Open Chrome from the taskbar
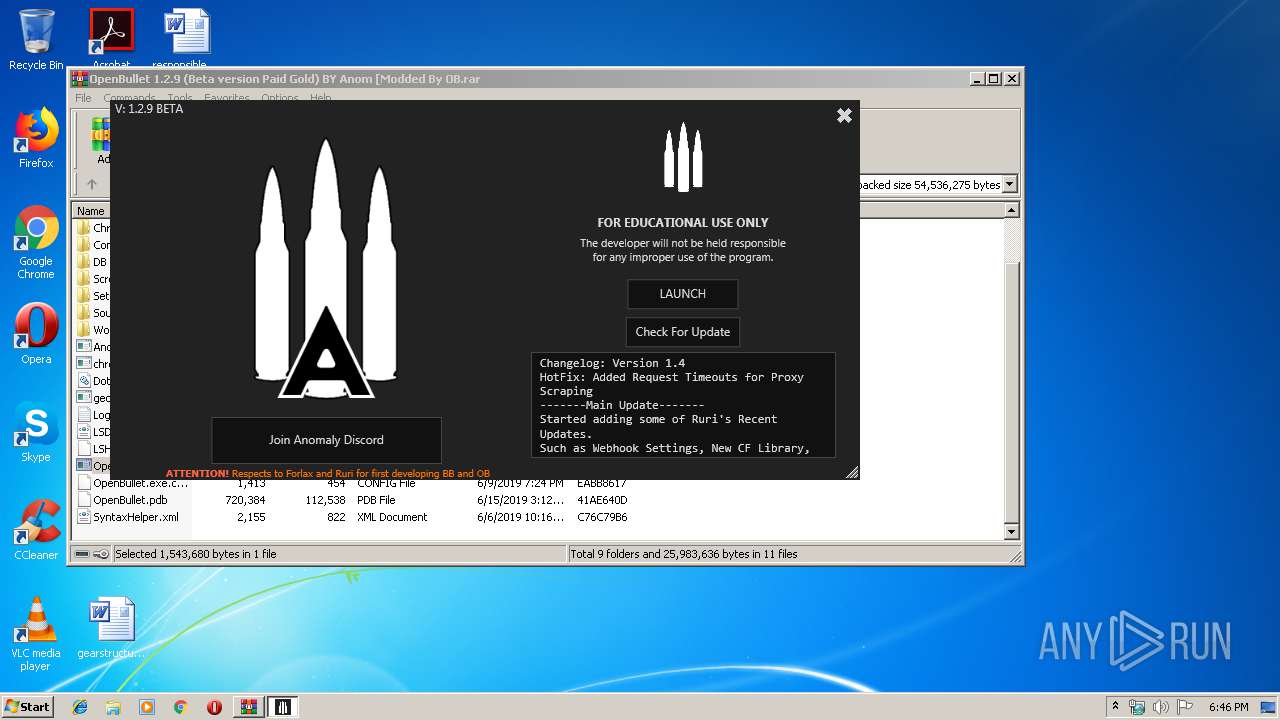The width and height of the screenshot is (1280, 720). click(x=180, y=706)
